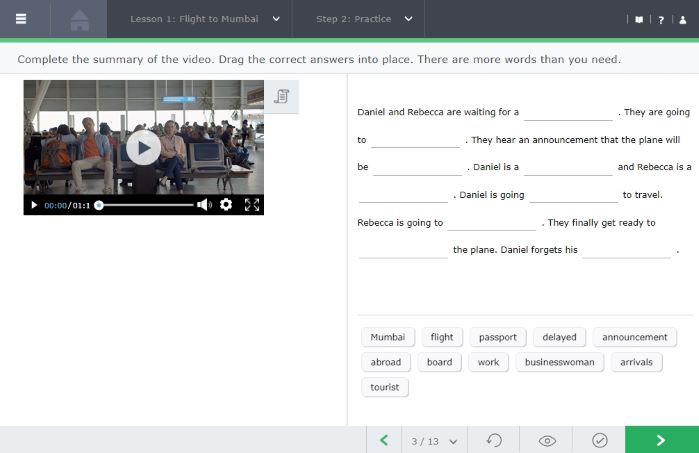Open the 3 / 13 page selector

coord(434,440)
